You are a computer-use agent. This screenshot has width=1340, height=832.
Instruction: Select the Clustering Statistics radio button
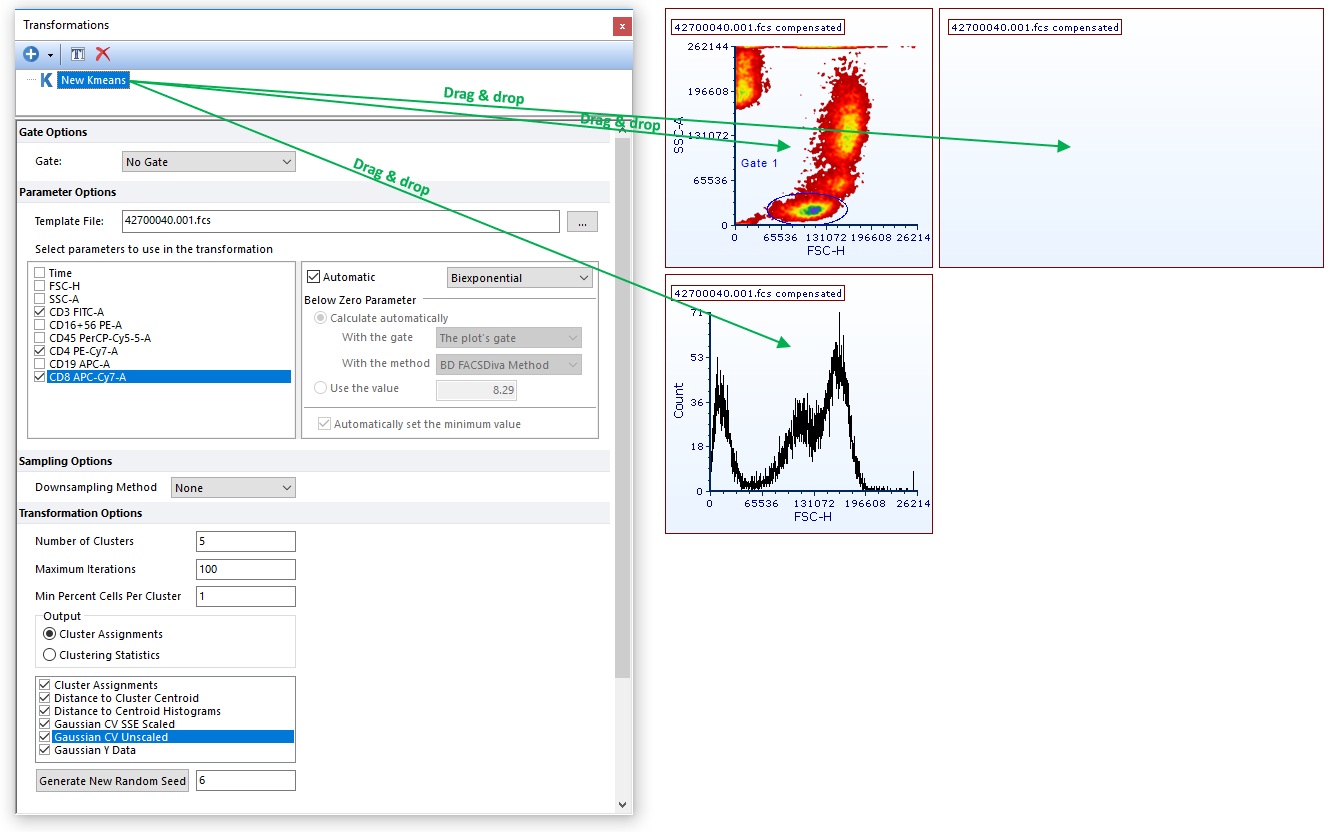pyautogui.click(x=49, y=655)
